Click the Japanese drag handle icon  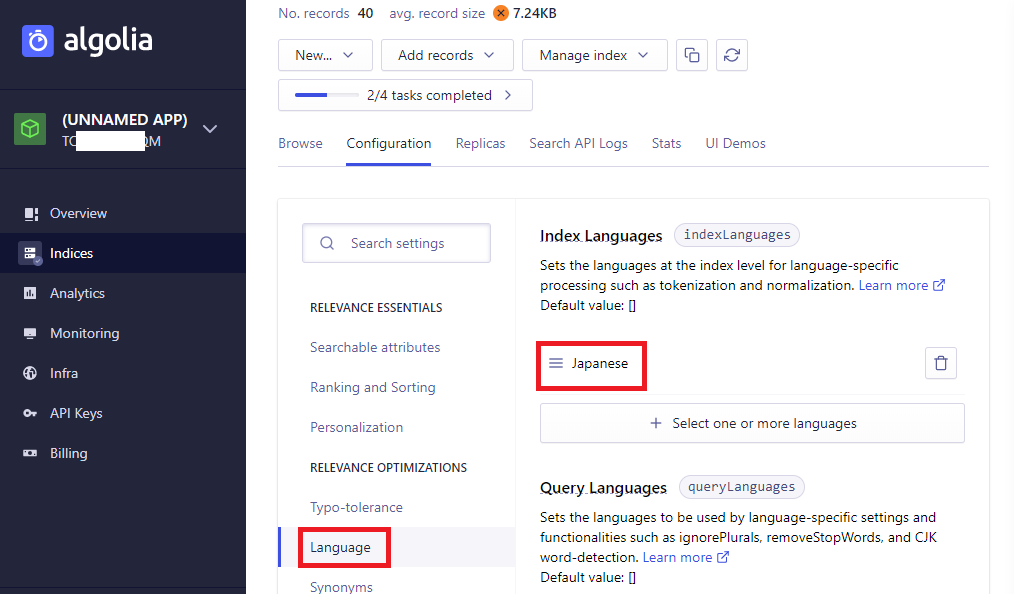pos(556,363)
